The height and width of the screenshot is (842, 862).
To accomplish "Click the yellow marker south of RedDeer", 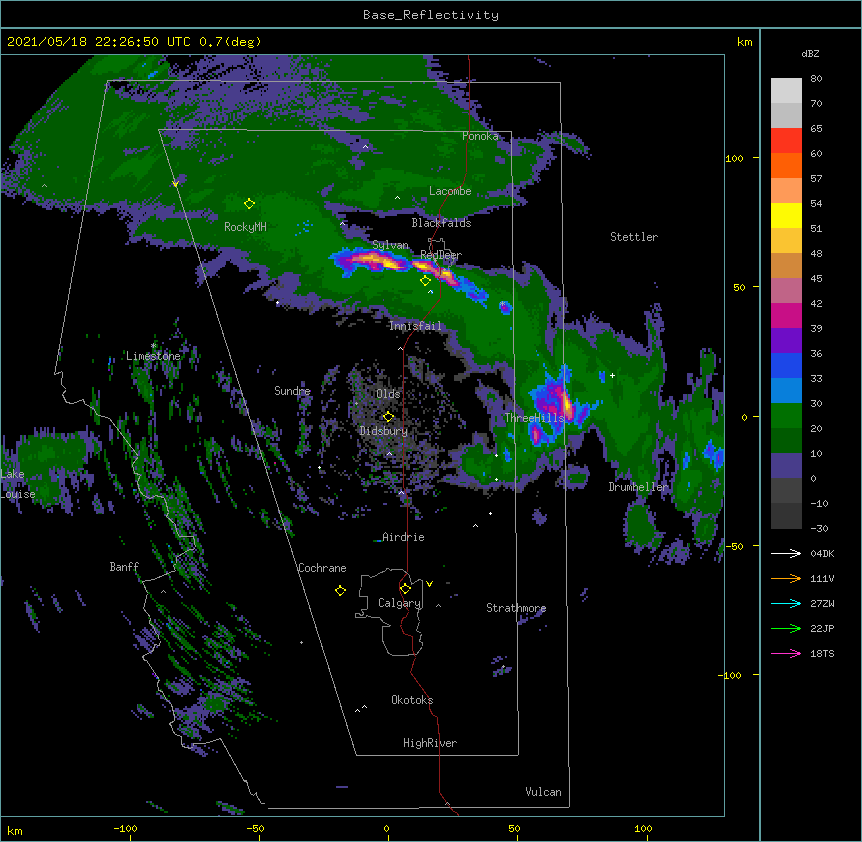I will tap(425, 281).
